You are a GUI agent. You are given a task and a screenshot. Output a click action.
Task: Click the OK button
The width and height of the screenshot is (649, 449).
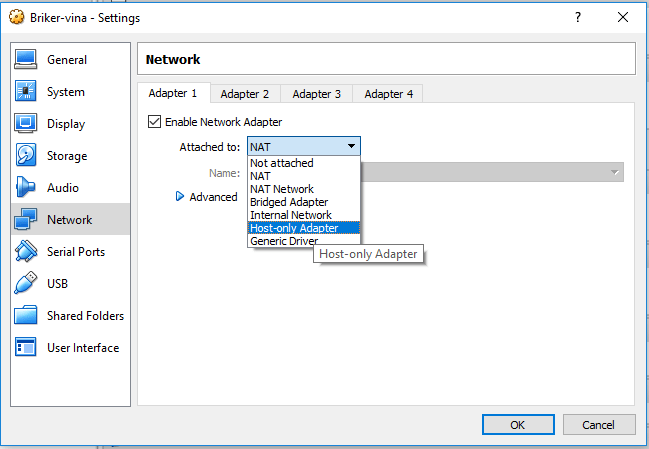(517, 424)
